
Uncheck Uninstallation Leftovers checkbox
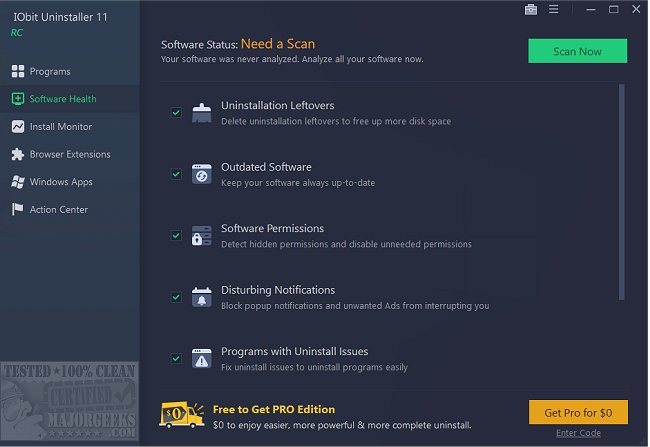[x=177, y=113]
